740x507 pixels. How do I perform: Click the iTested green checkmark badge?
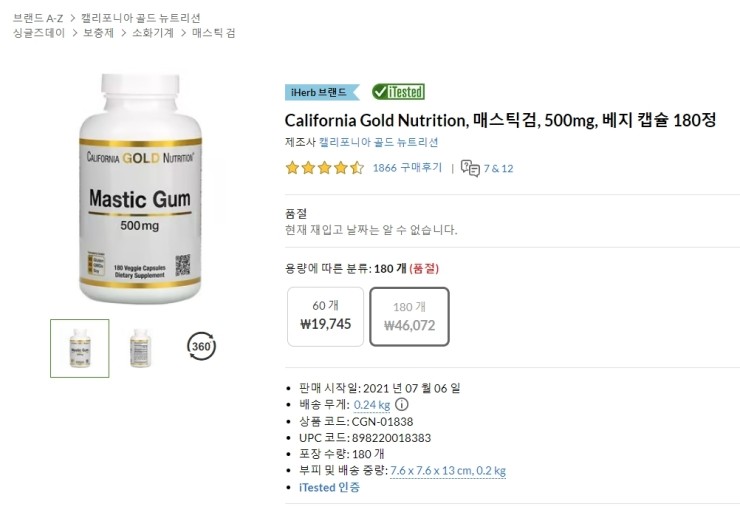398,92
